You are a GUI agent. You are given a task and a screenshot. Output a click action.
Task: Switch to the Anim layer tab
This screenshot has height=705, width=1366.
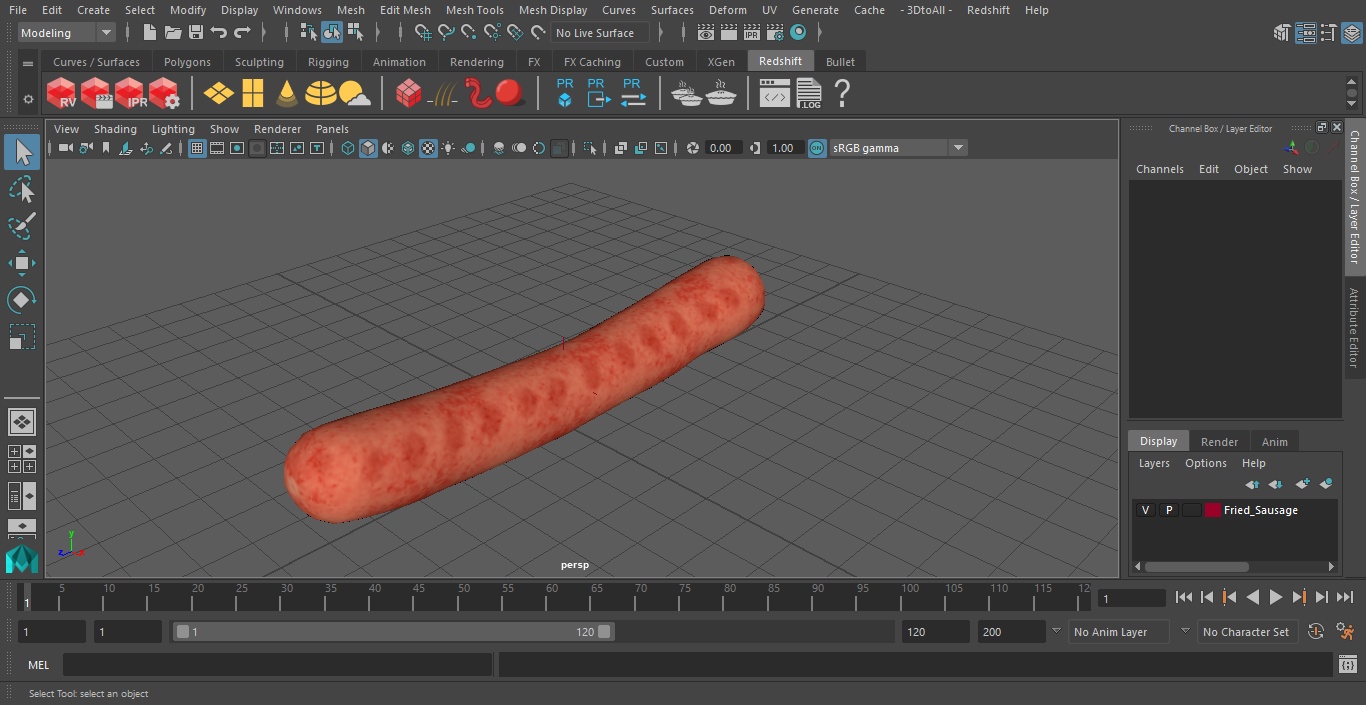click(1274, 442)
